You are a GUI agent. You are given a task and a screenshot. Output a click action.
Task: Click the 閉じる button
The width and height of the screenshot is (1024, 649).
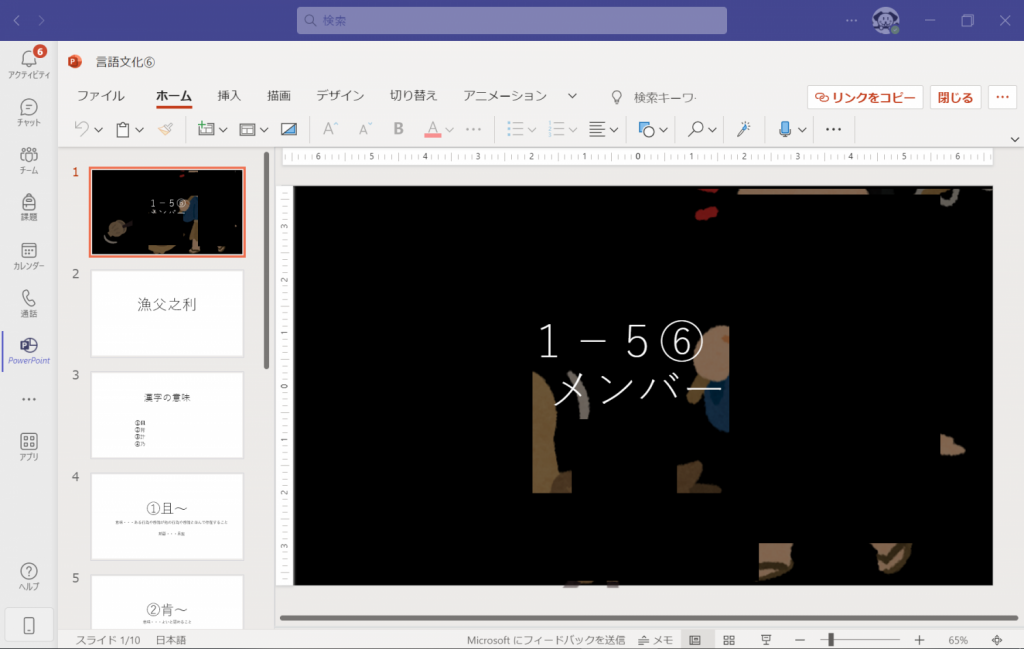pos(955,97)
